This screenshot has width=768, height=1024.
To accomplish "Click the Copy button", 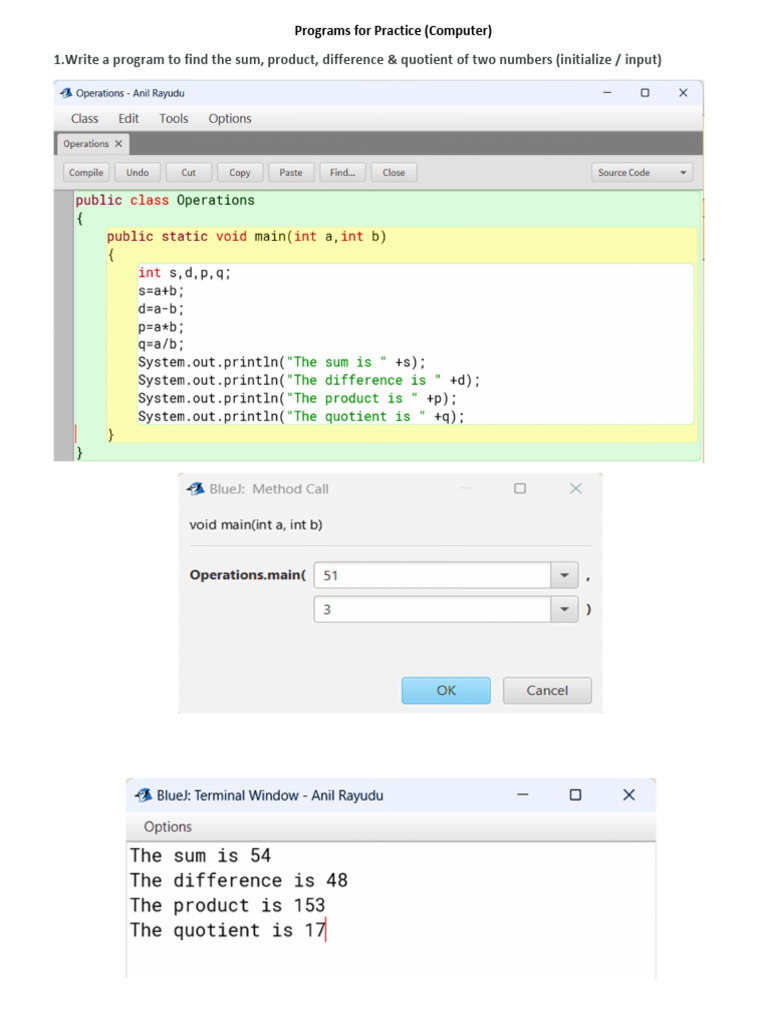I will click(x=240, y=172).
